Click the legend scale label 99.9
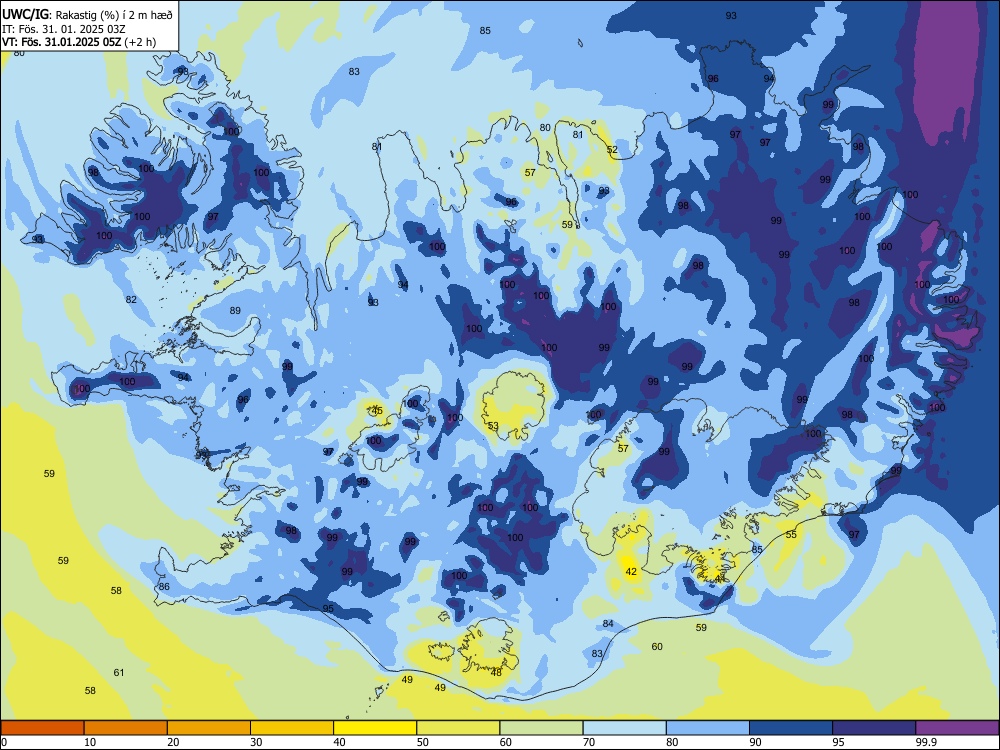 tap(926, 742)
